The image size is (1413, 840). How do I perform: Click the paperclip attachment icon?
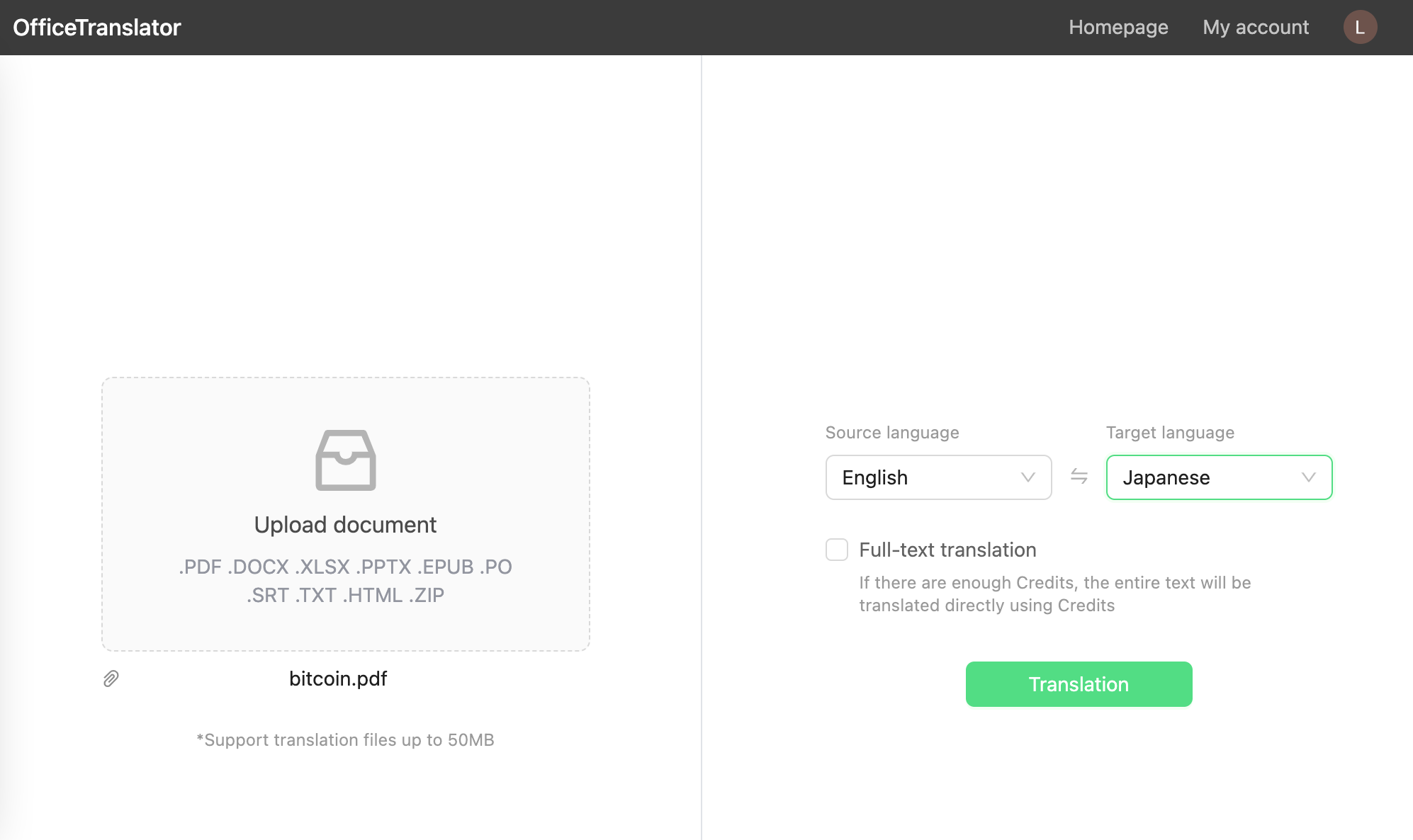(x=111, y=679)
